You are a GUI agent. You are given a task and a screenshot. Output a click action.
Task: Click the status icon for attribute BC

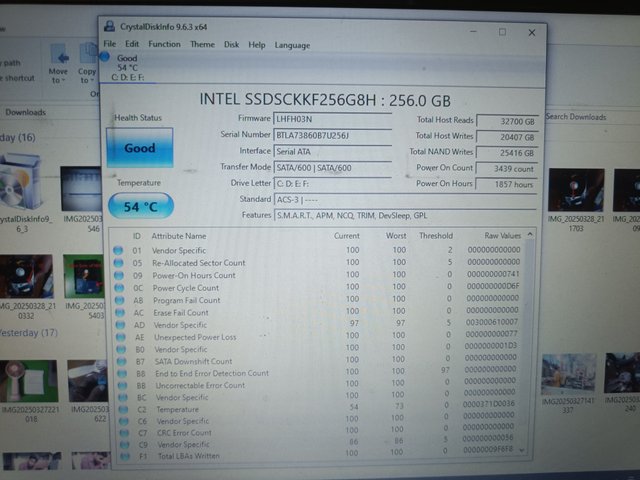tap(123, 397)
